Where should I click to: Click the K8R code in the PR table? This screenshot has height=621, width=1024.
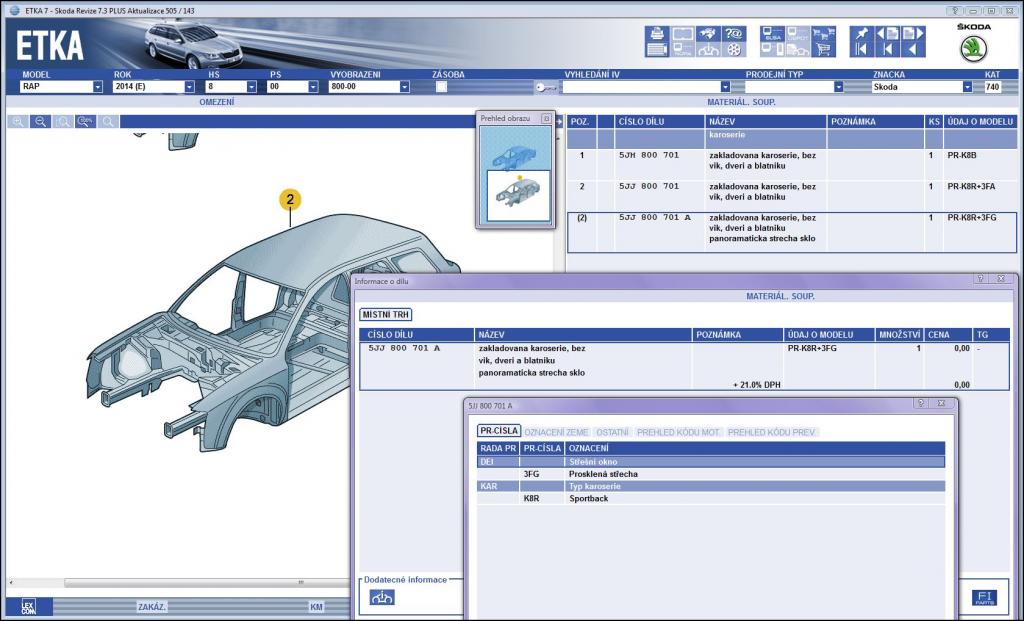click(532, 498)
